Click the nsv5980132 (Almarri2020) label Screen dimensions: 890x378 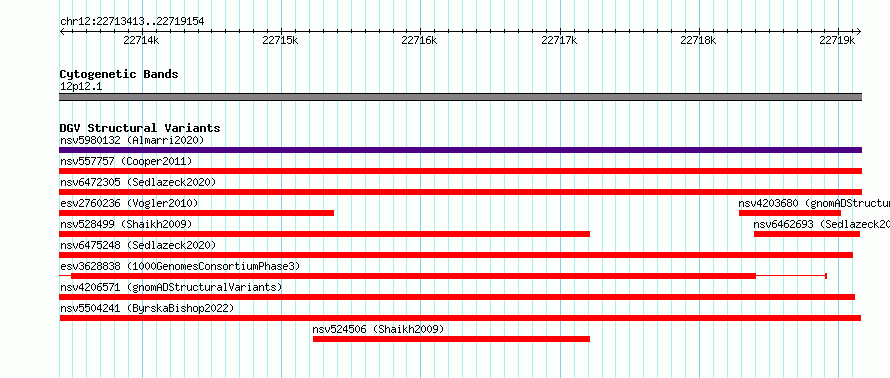coord(132,140)
